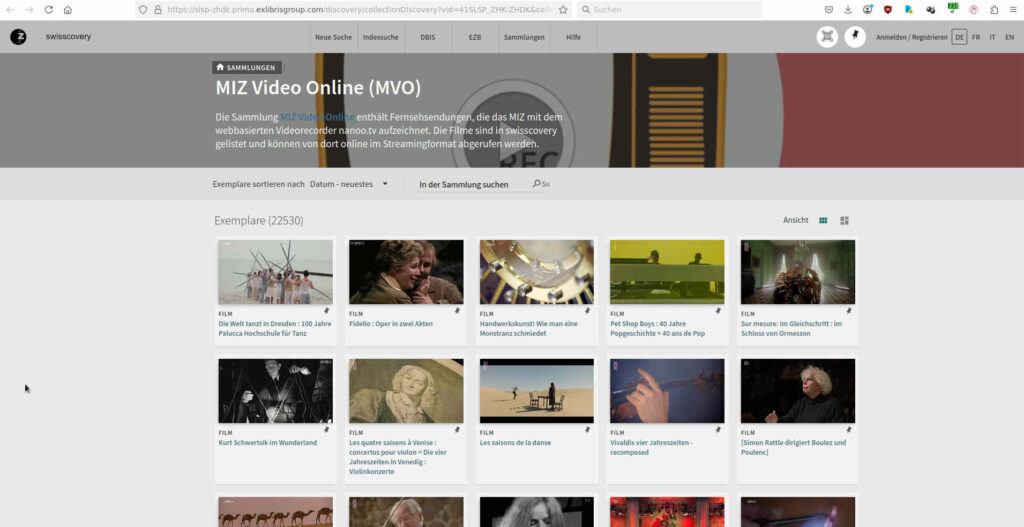
Task: Go to browser home page icon
Action: [68, 10]
